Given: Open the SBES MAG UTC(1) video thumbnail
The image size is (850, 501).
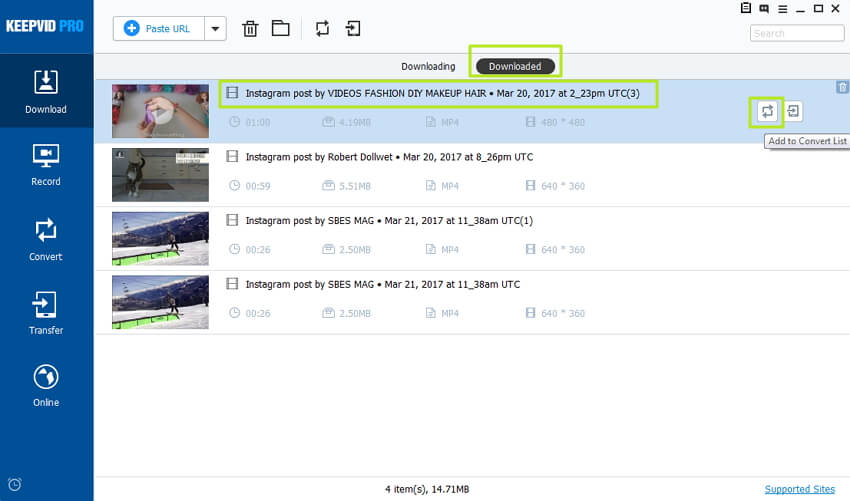Looking at the screenshot, I should tap(160, 239).
